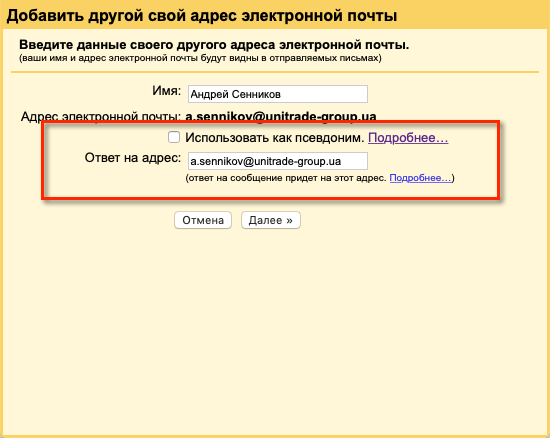Viewport: 550px width, 438px height.
Task: Open the "Подробнее…" link beside the alias option
Action: [408, 137]
